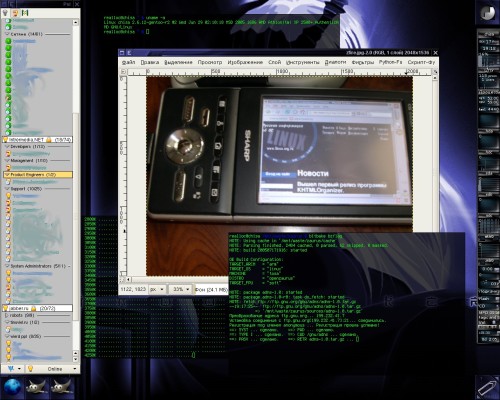Click GIMP vertical scrollbar up arrow
Image resolution: width=500 pixels, height=400 pixels.
point(435,77)
